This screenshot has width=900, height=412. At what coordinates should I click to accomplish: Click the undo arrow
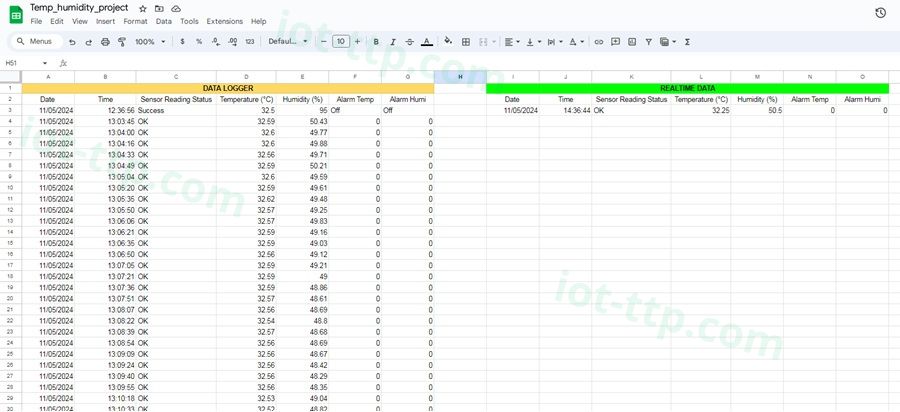pyautogui.click(x=72, y=42)
